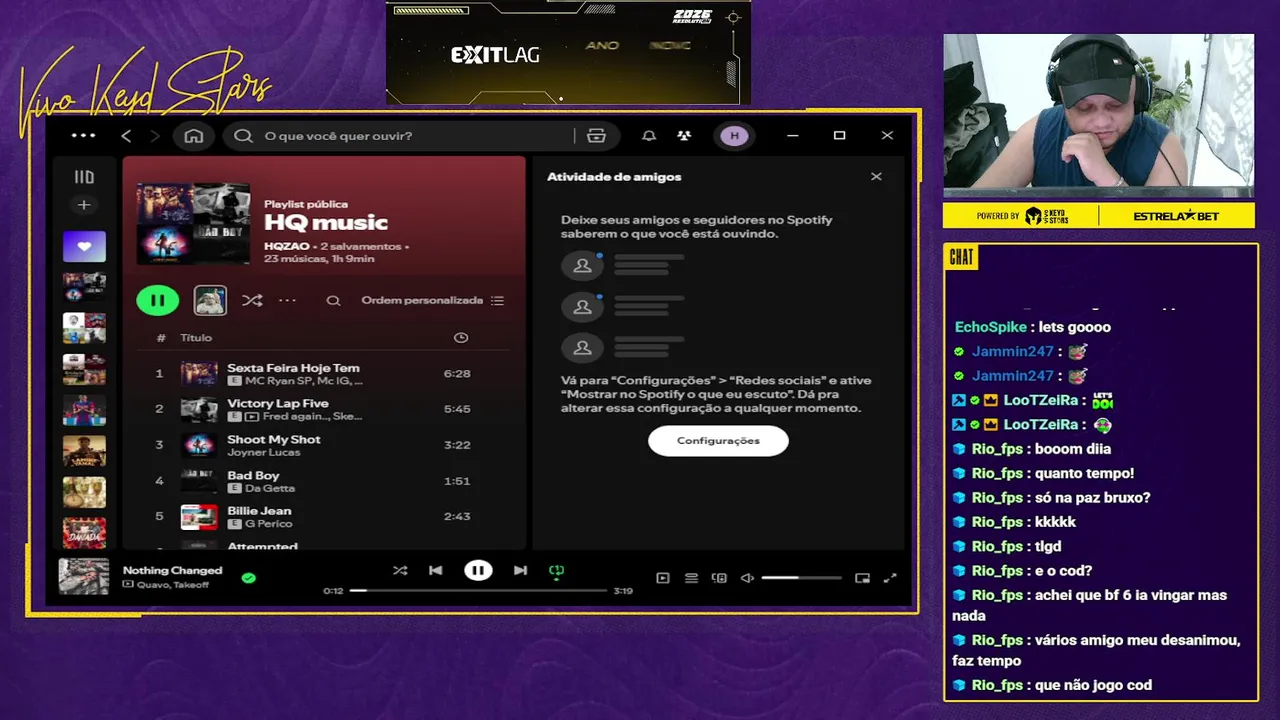The image size is (1280, 720).
Task: Open 'Quavo, Takeoff' artist link in player
Action: tap(173, 585)
